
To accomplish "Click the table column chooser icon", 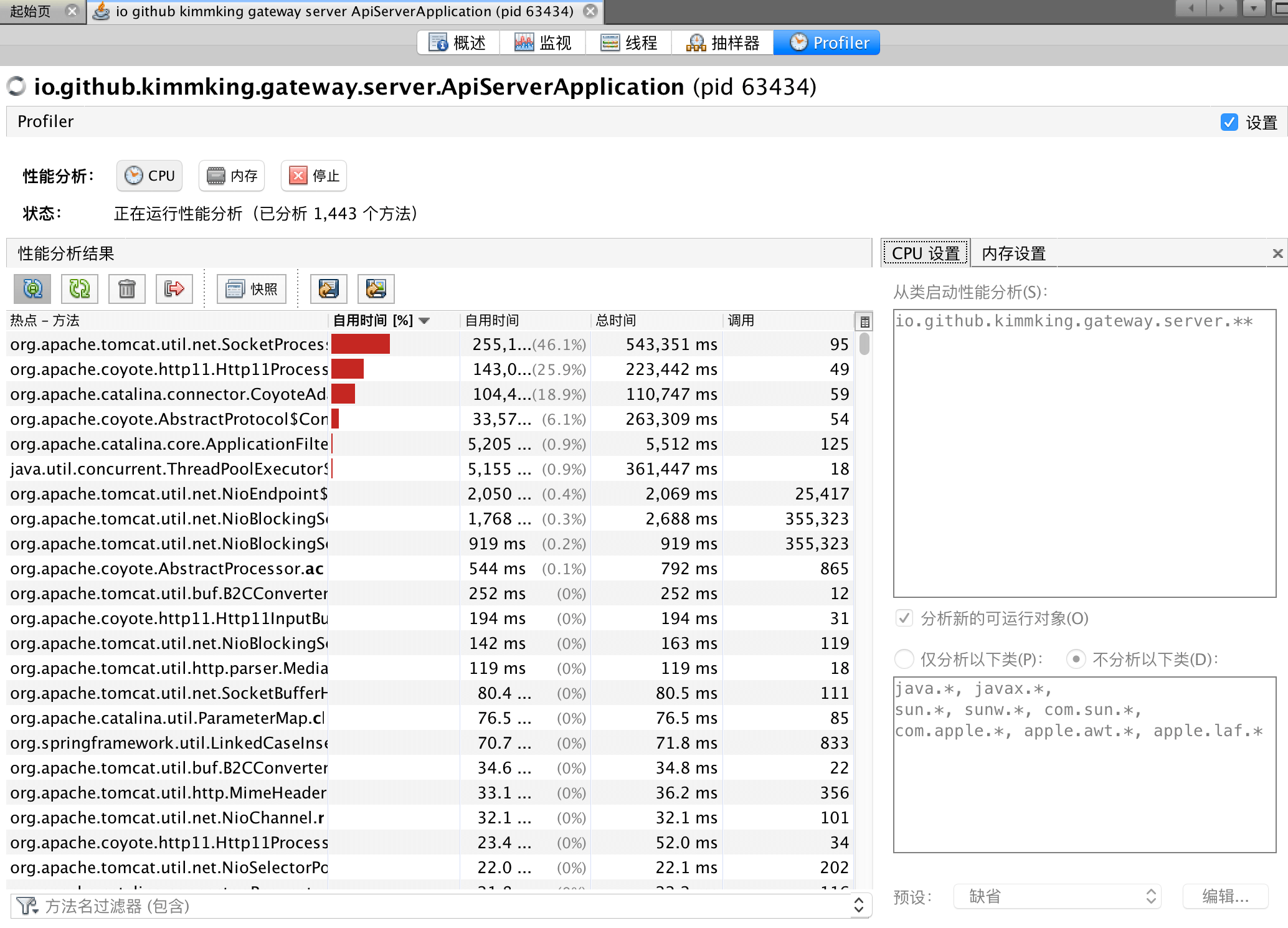I will [864, 321].
